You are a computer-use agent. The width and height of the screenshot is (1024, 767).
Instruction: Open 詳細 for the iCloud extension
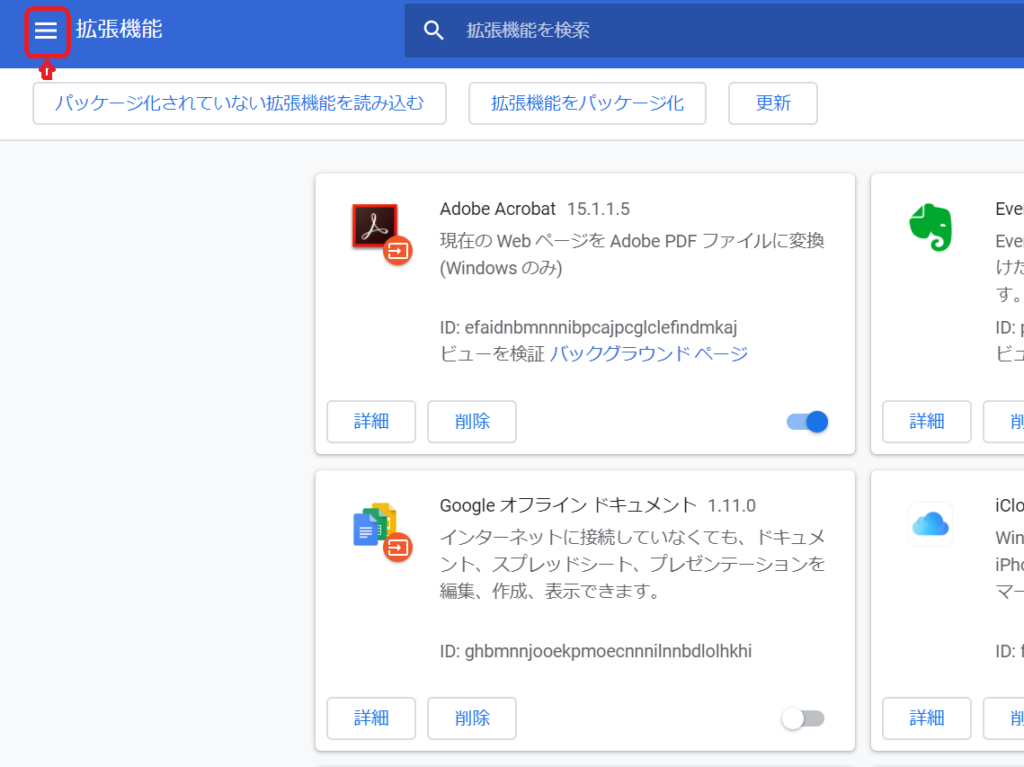927,718
